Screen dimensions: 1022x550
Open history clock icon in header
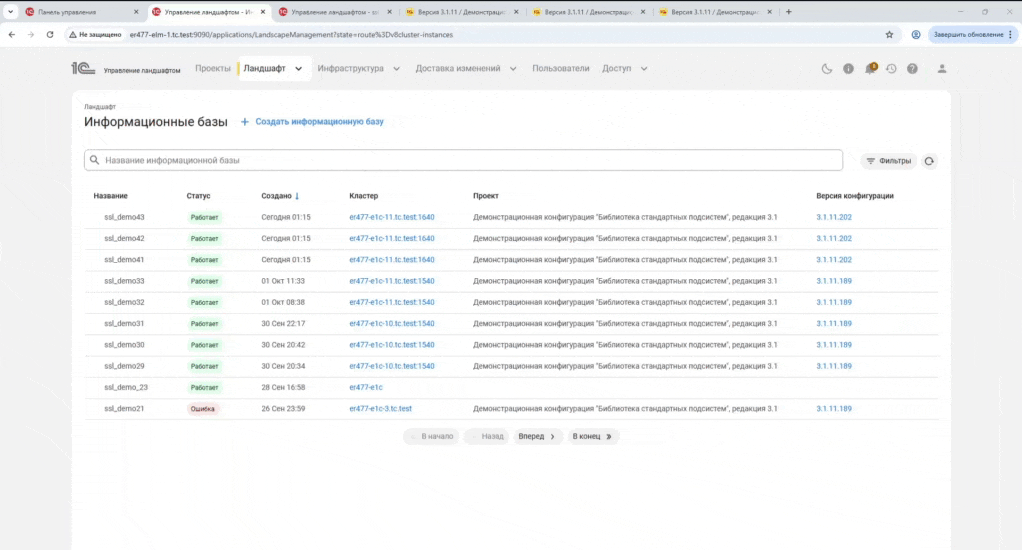point(891,68)
